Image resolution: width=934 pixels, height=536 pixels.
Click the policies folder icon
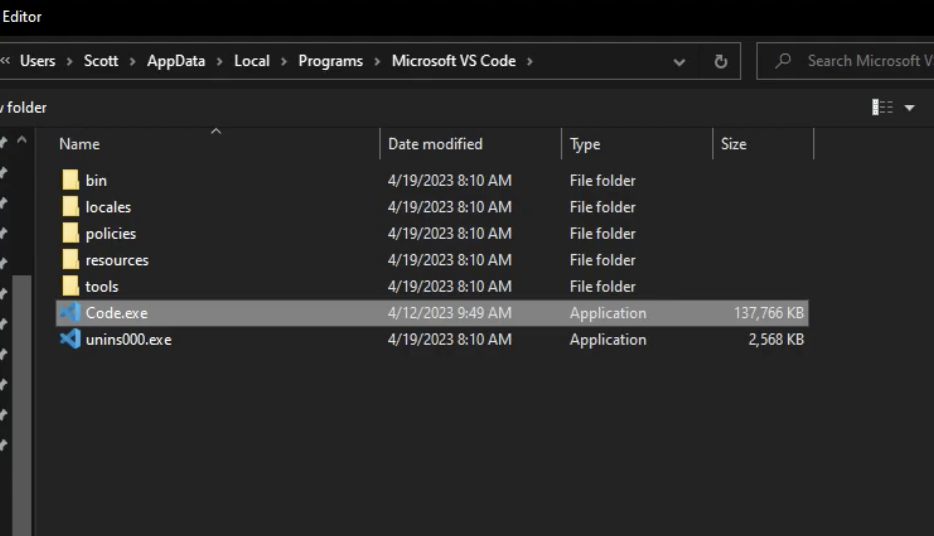tap(70, 233)
